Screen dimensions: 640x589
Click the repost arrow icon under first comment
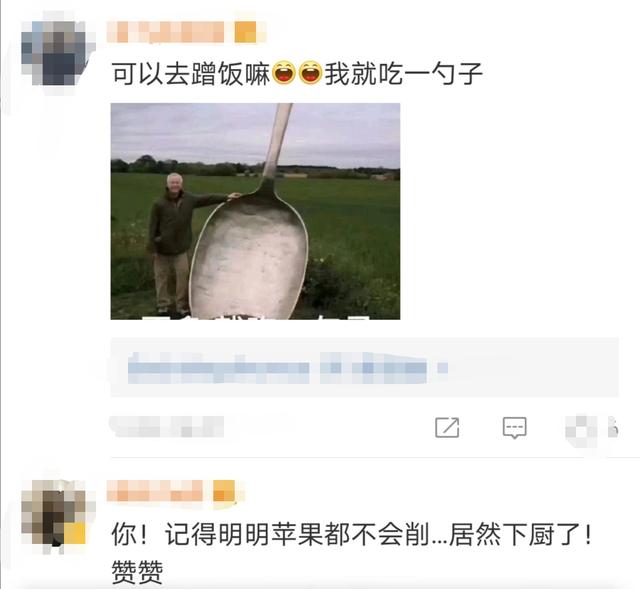(447, 427)
